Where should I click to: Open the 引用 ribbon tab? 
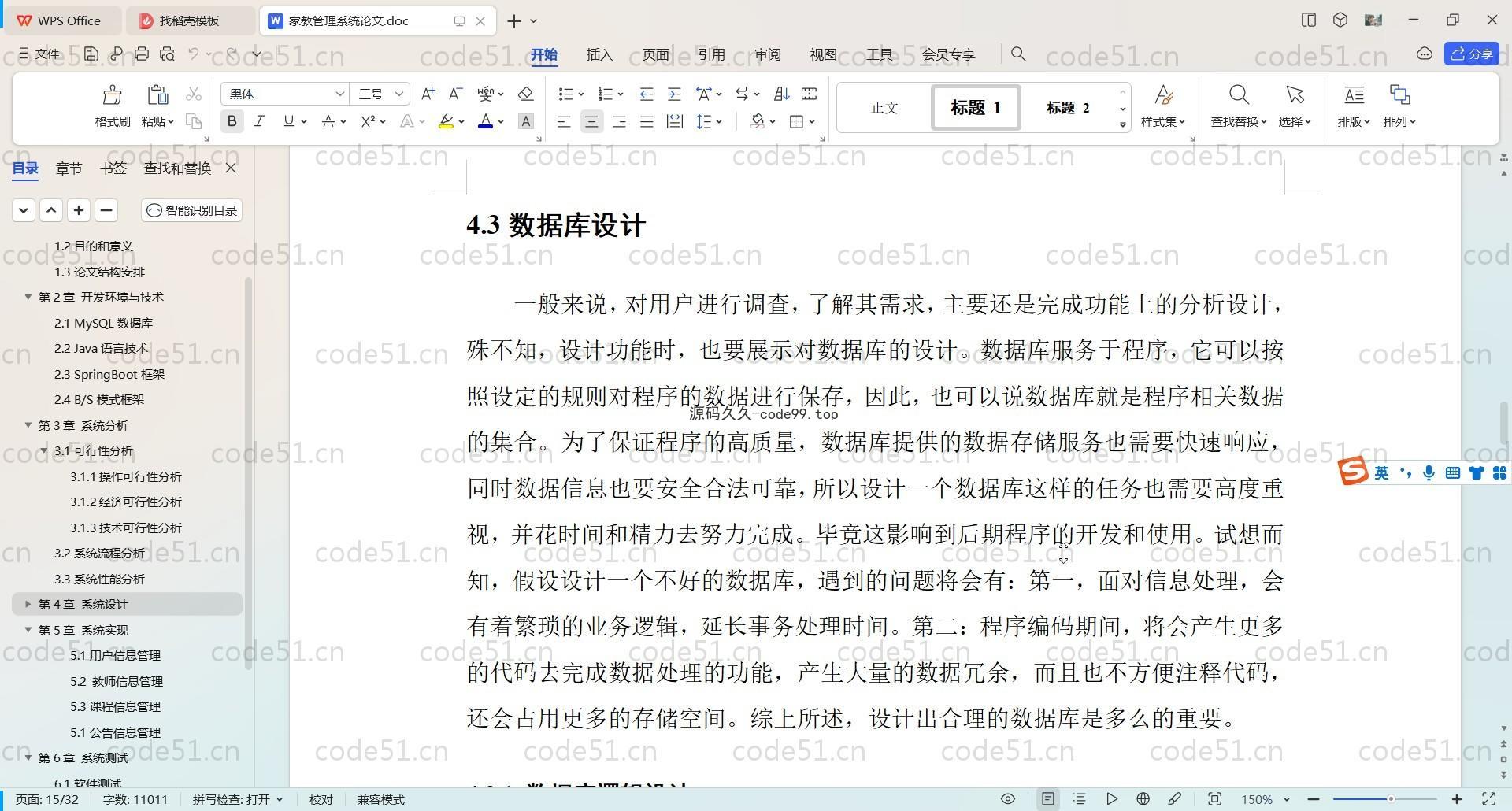click(x=711, y=54)
